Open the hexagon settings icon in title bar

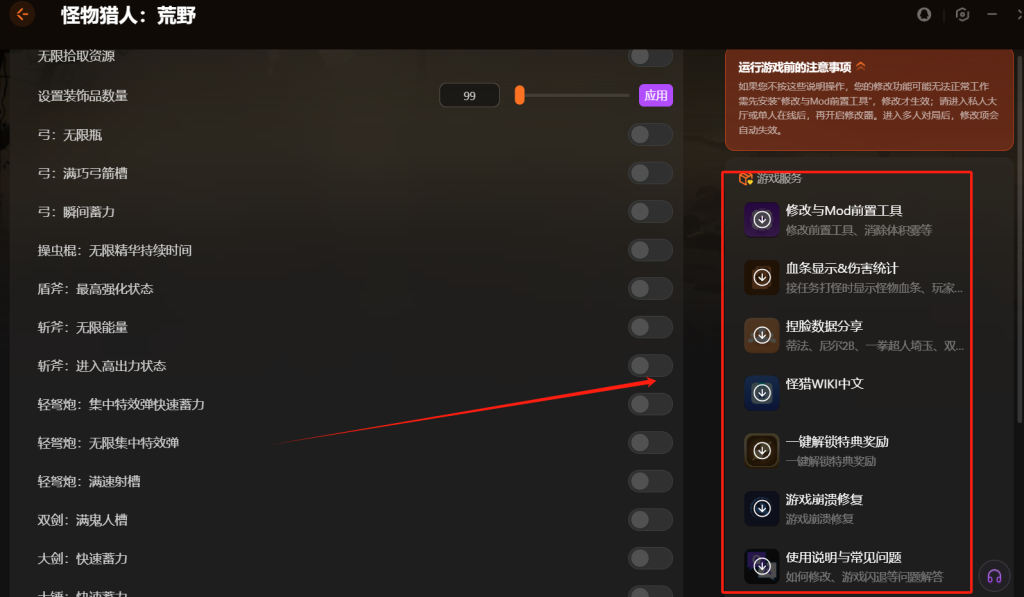[x=962, y=14]
